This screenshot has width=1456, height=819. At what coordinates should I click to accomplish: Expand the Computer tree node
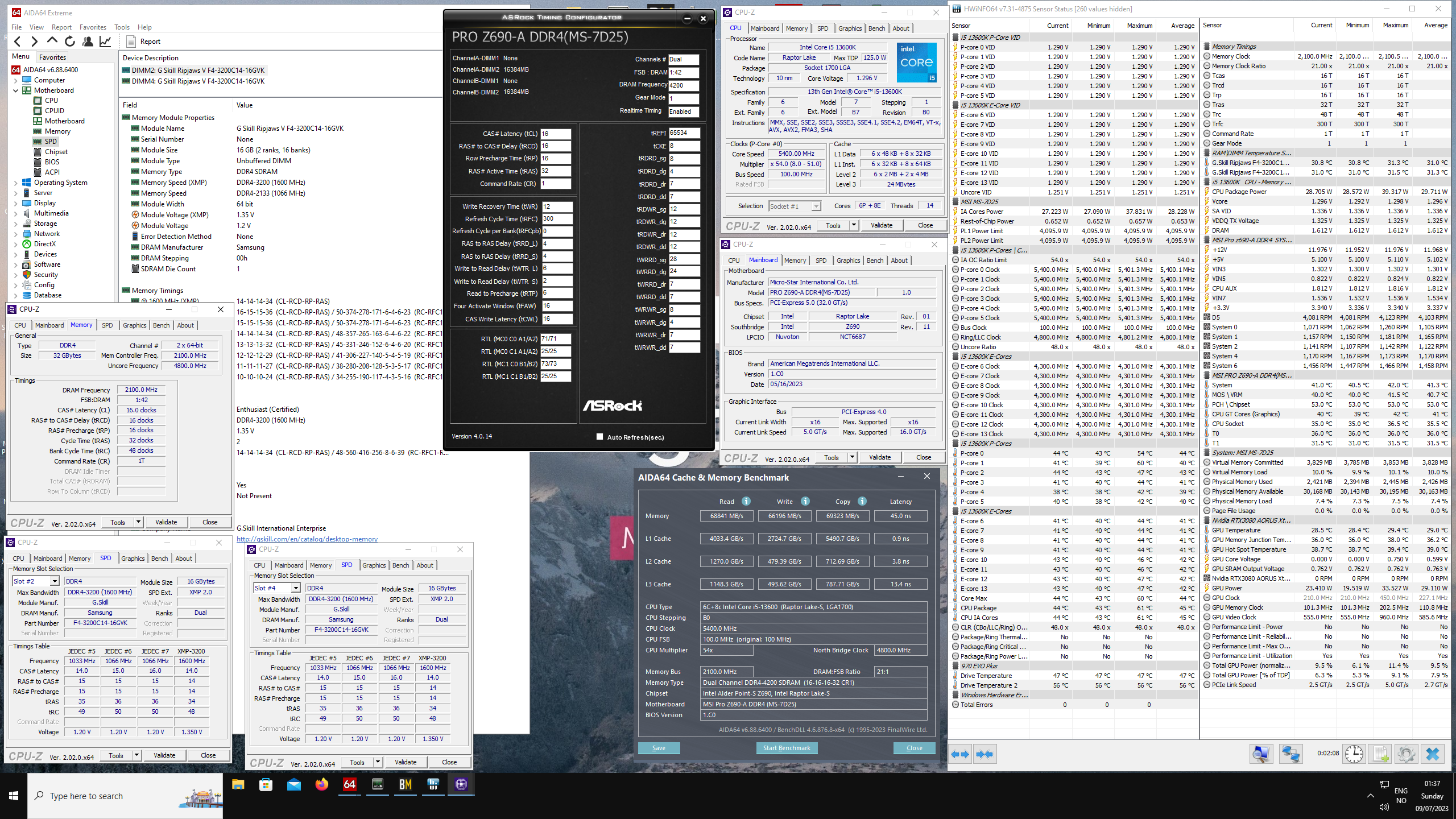click(15, 80)
